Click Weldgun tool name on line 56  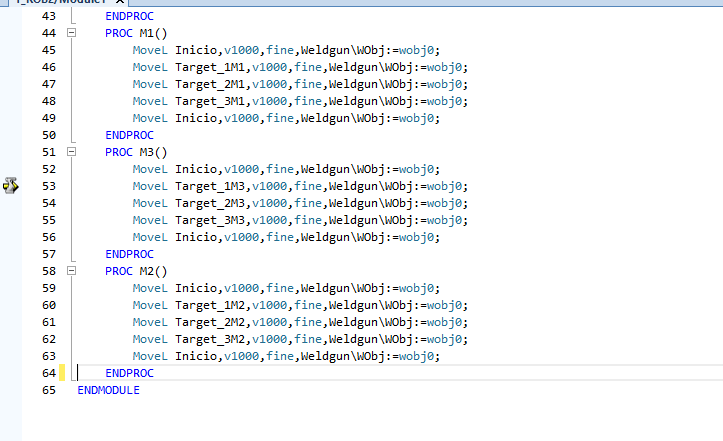click(x=326, y=238)
